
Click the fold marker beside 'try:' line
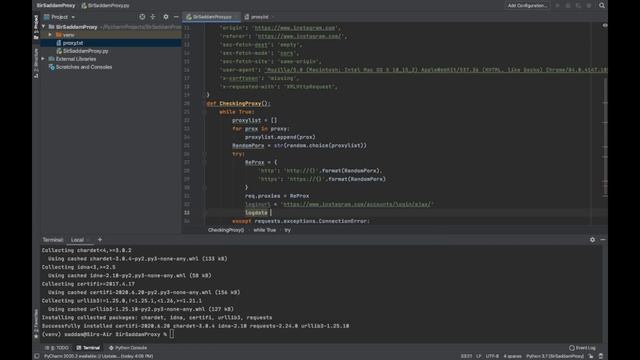click(x=204, y=154)
